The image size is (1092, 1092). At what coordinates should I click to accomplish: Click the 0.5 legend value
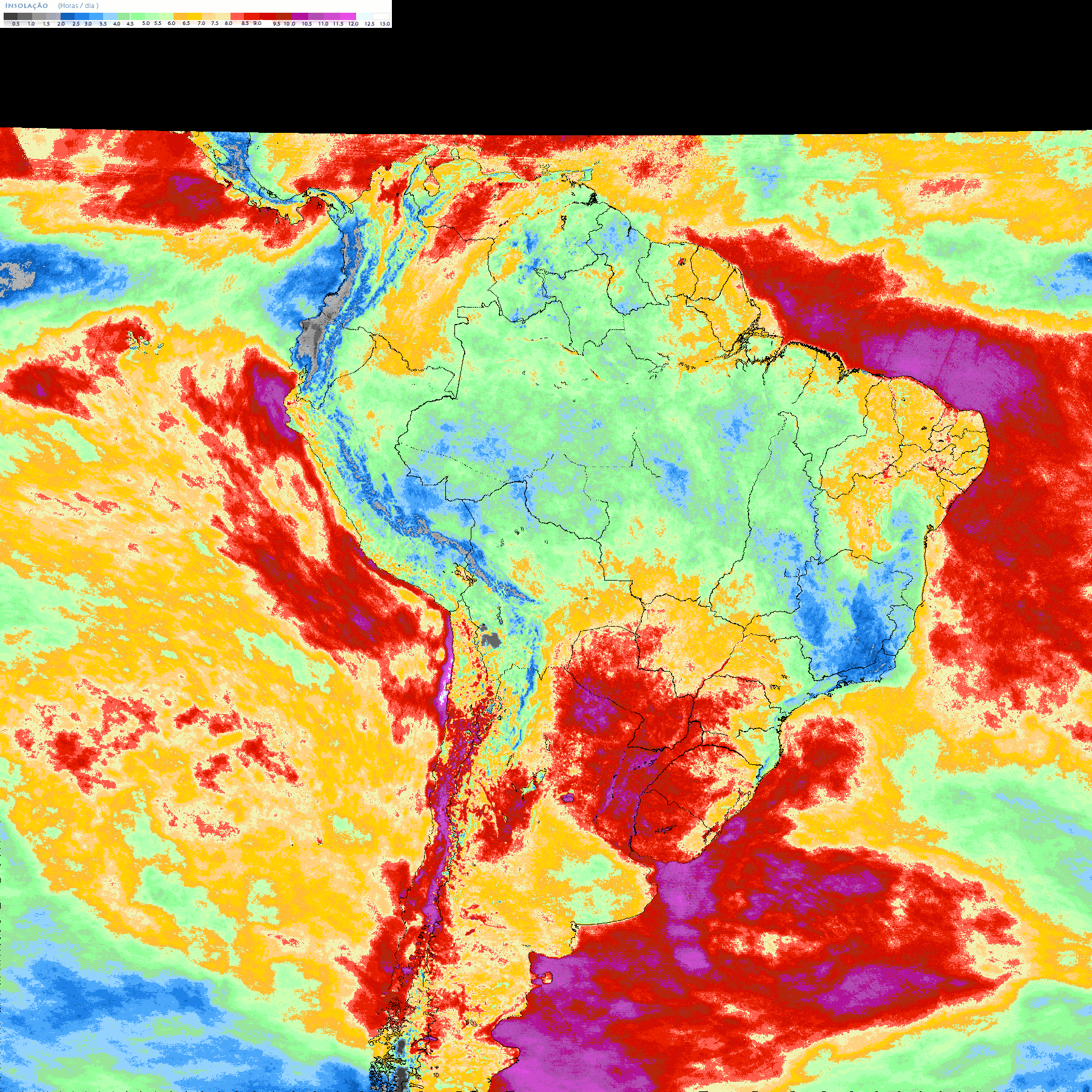(x=16, y=24)
